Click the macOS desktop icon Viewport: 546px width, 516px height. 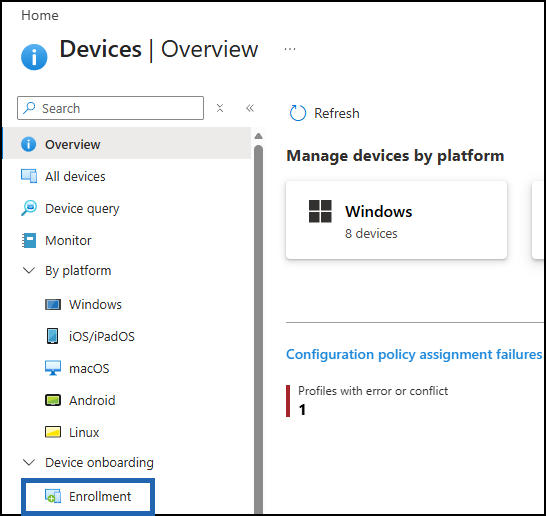[53, 368]
